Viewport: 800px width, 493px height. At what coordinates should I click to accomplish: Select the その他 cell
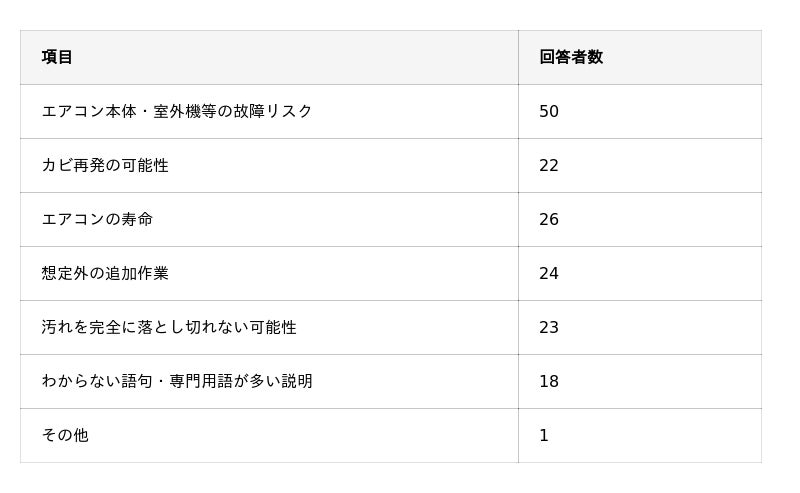65,435
